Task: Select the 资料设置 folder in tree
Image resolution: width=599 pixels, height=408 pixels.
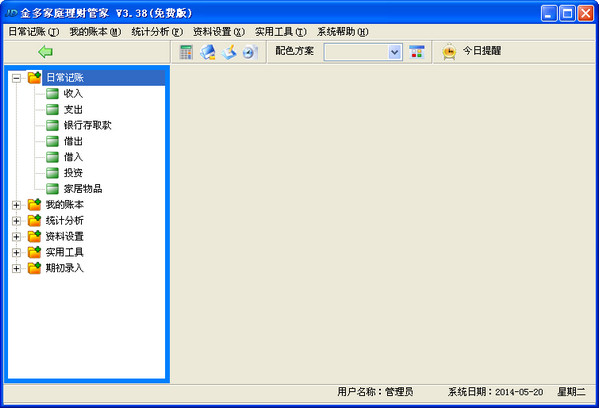Action: point(65,236)
